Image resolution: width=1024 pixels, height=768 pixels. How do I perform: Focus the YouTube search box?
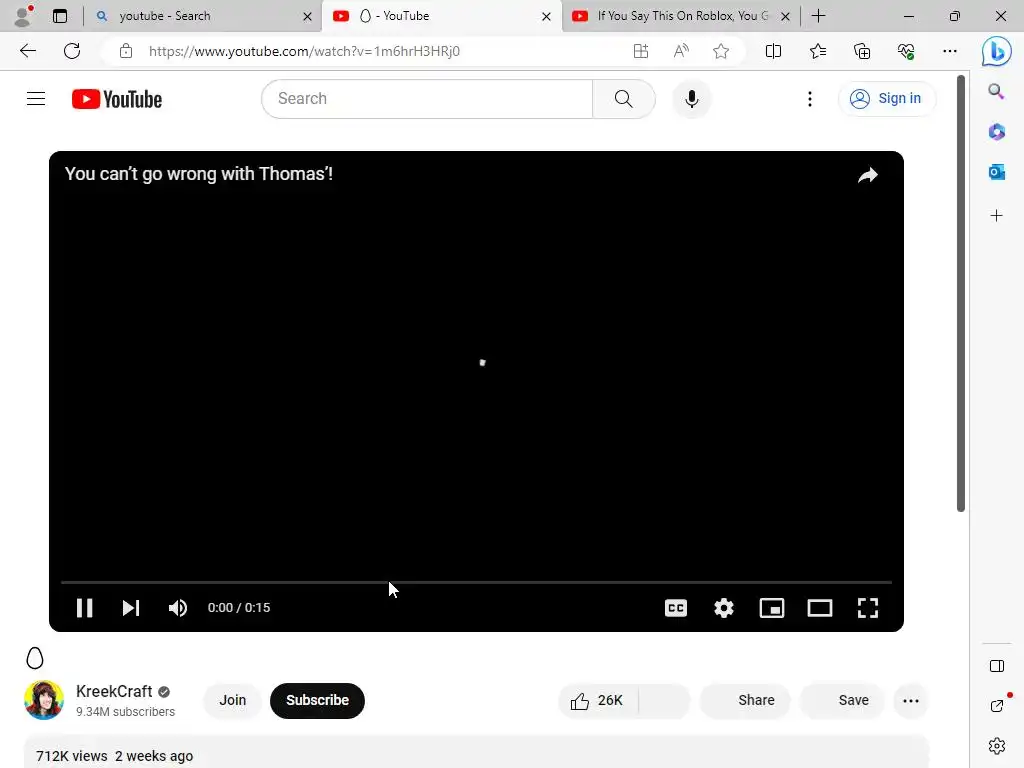point(427,99)
